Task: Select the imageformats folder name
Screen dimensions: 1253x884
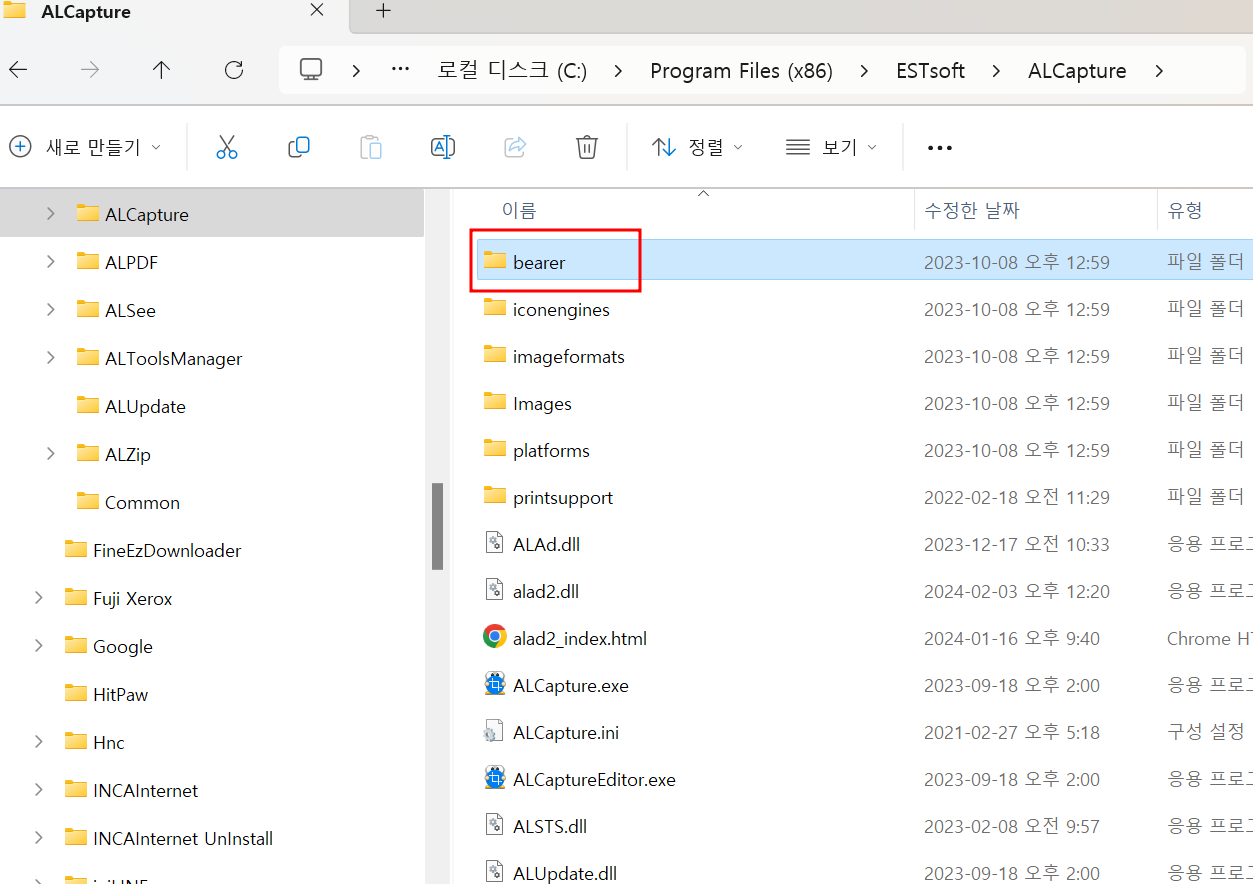Action: 568,356
